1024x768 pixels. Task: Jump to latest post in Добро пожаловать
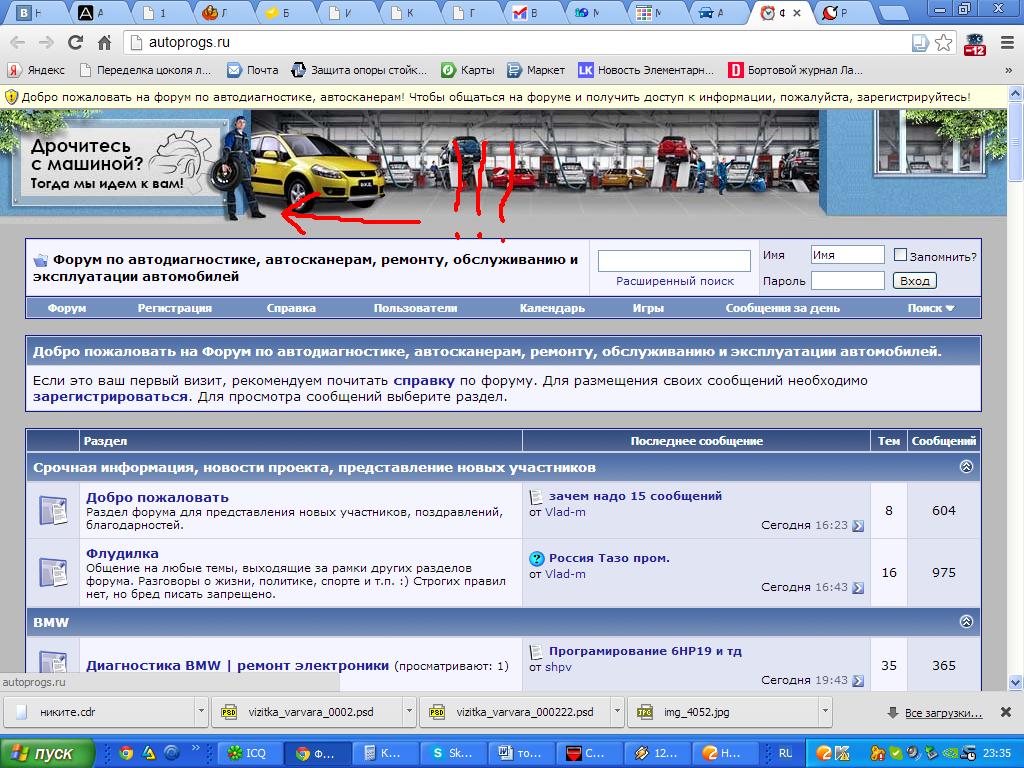point(857,526)
